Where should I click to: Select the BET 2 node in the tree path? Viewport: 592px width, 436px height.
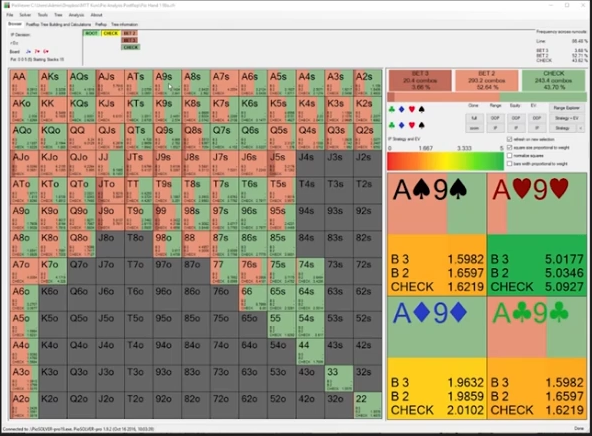[130, 33]
